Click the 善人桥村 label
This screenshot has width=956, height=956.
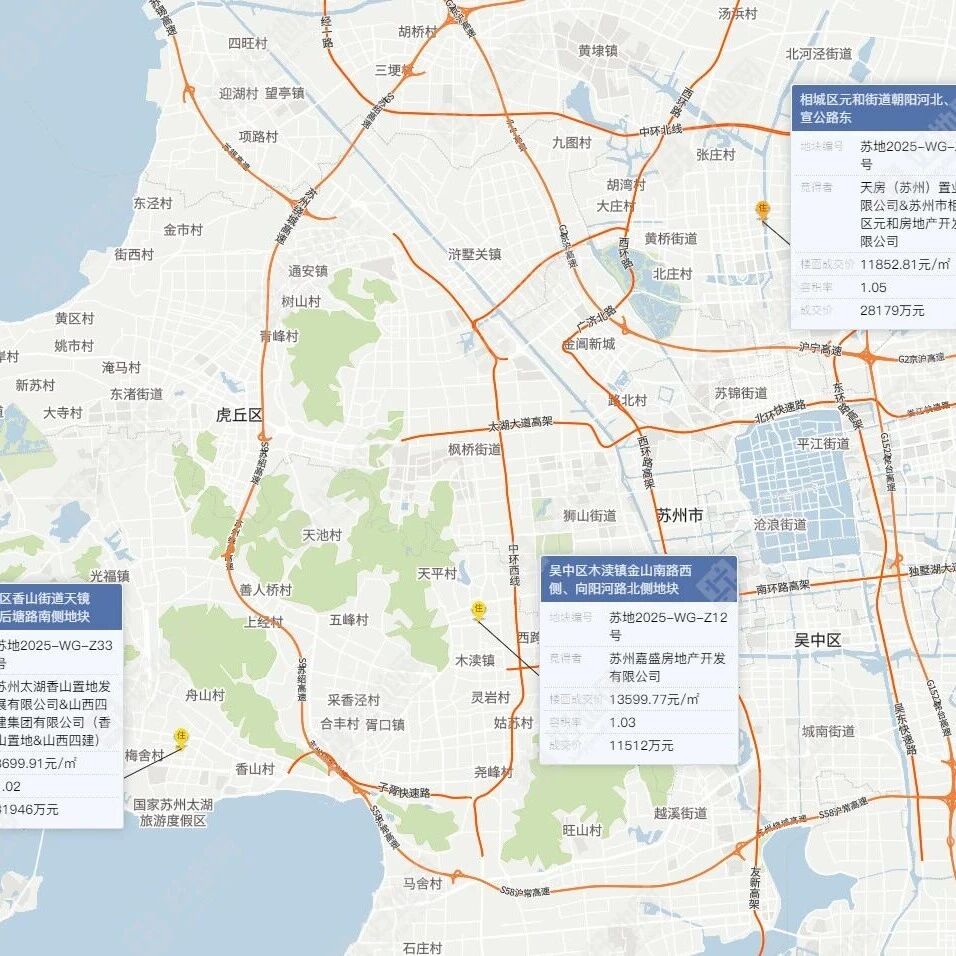[266, 590]
